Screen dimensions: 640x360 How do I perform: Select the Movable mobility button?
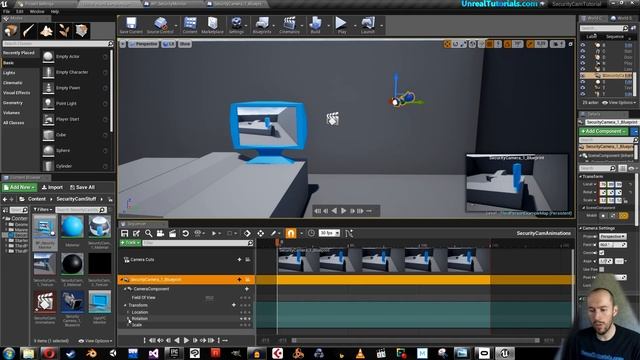623,216
